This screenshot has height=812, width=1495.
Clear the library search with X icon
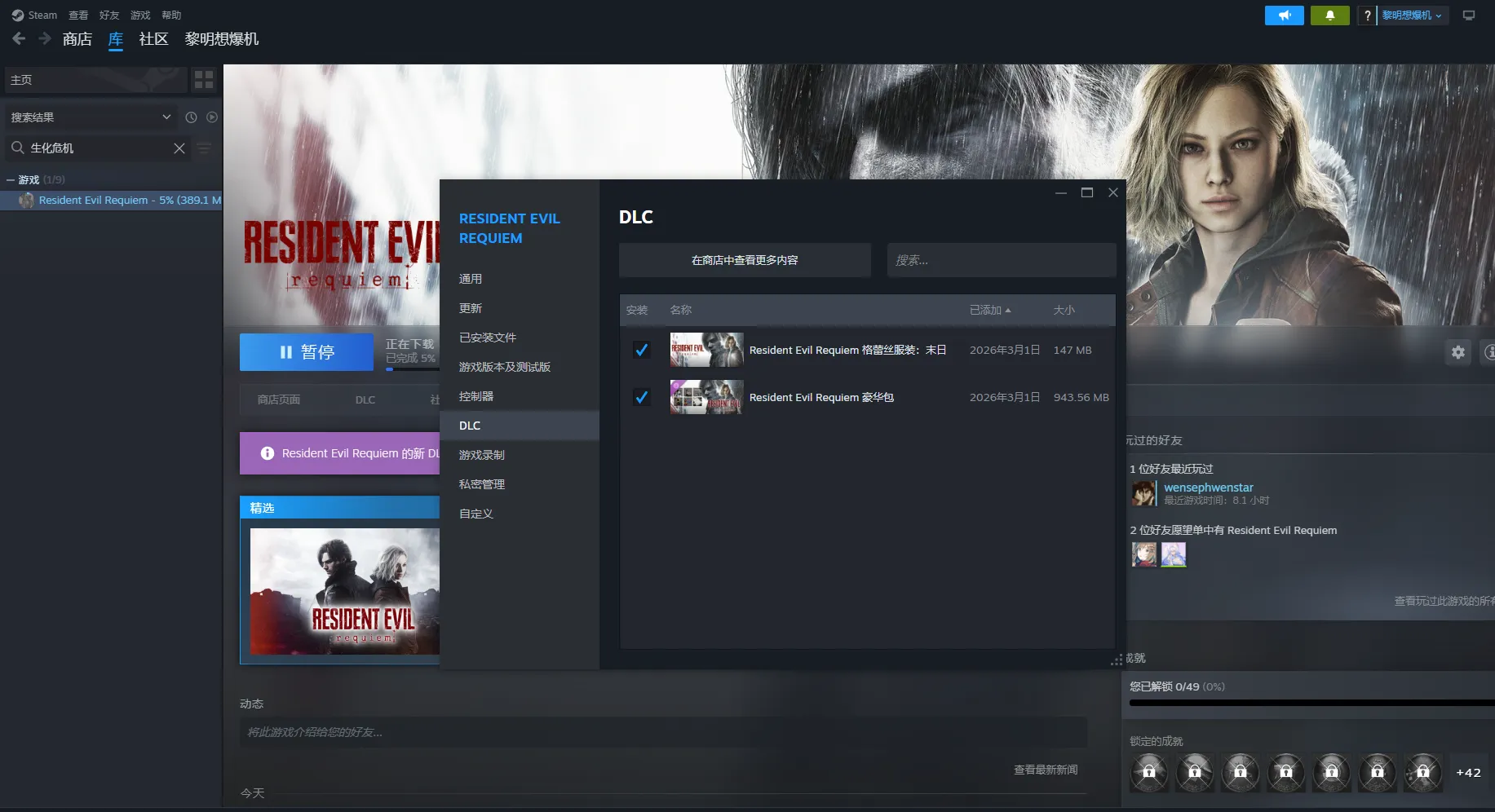(x=179, y=148)
